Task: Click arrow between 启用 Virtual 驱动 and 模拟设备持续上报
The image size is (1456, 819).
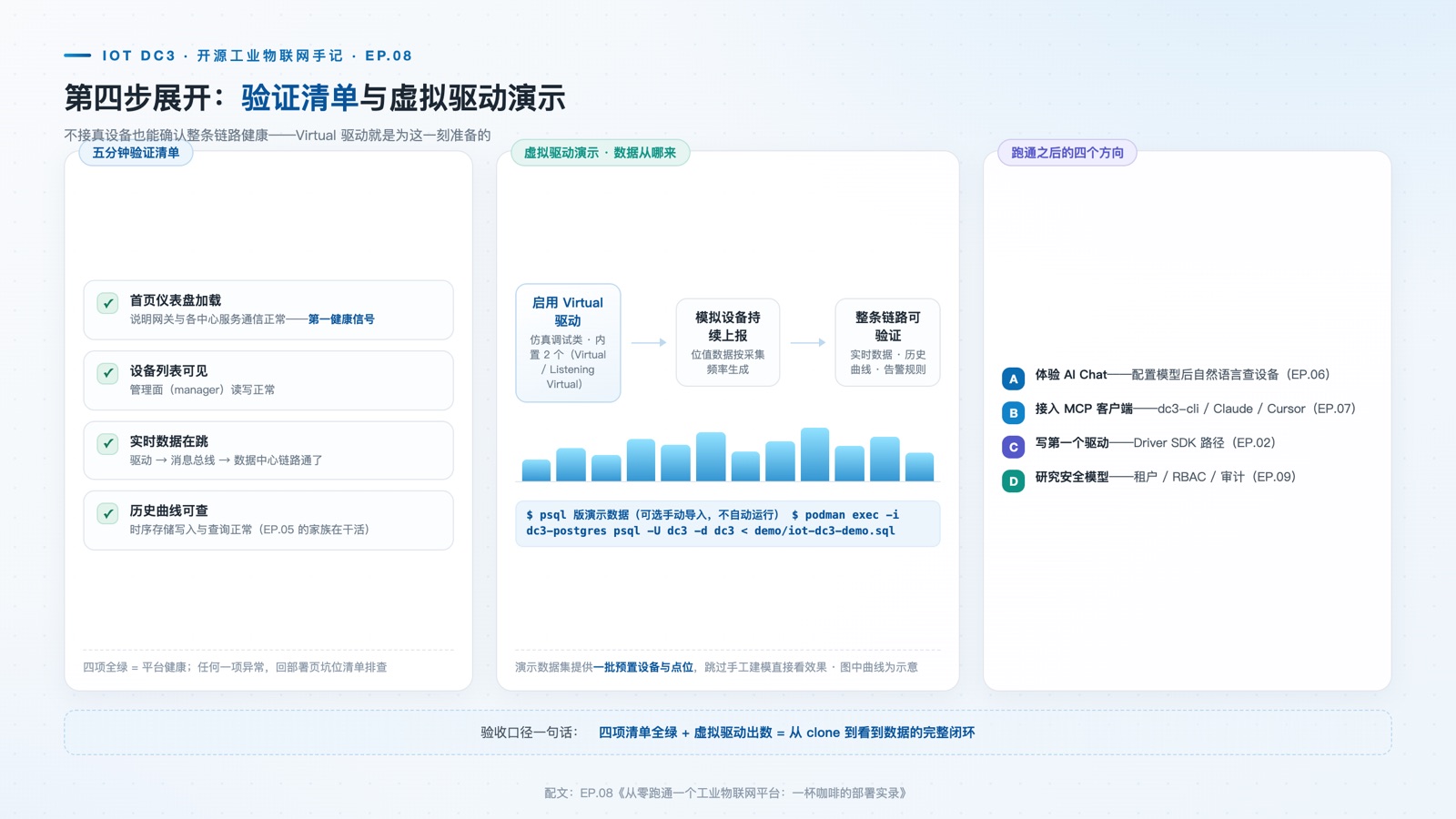Action: (649, 342)
